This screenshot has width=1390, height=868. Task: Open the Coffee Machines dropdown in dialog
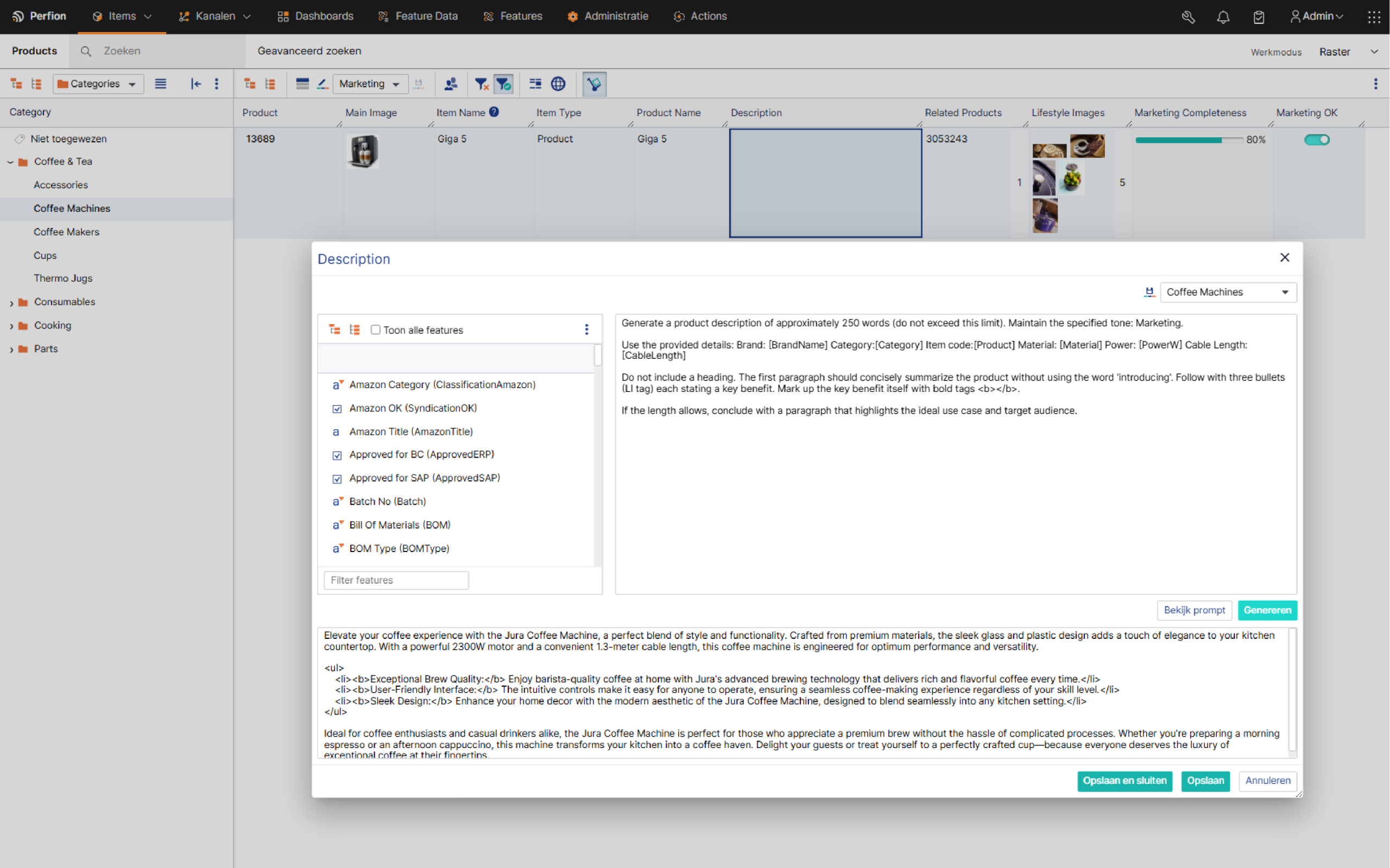[1228, 292]
